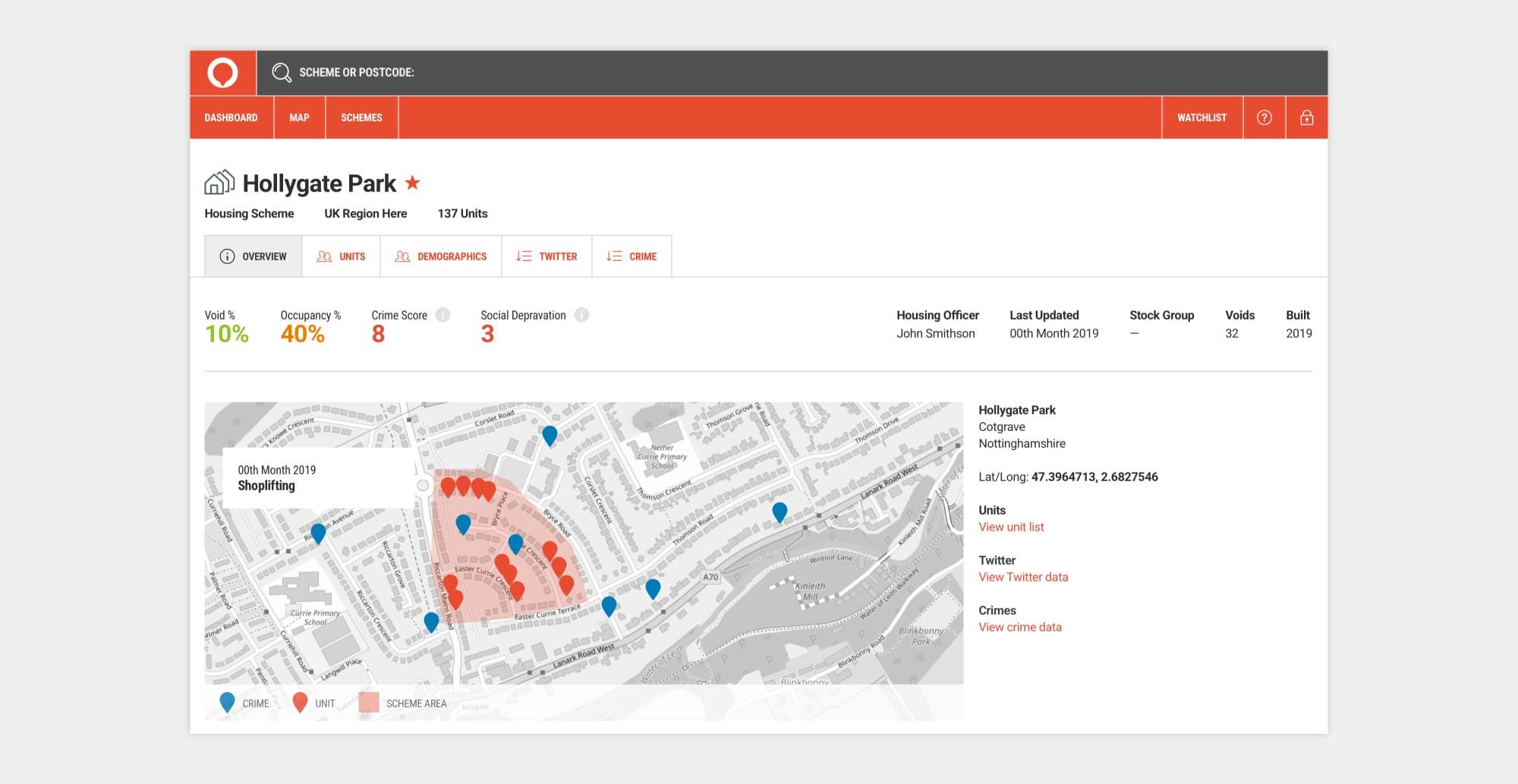The image size is (1518, 784).
Task: Switch to the Overview tab
Action: coord(253,257)
